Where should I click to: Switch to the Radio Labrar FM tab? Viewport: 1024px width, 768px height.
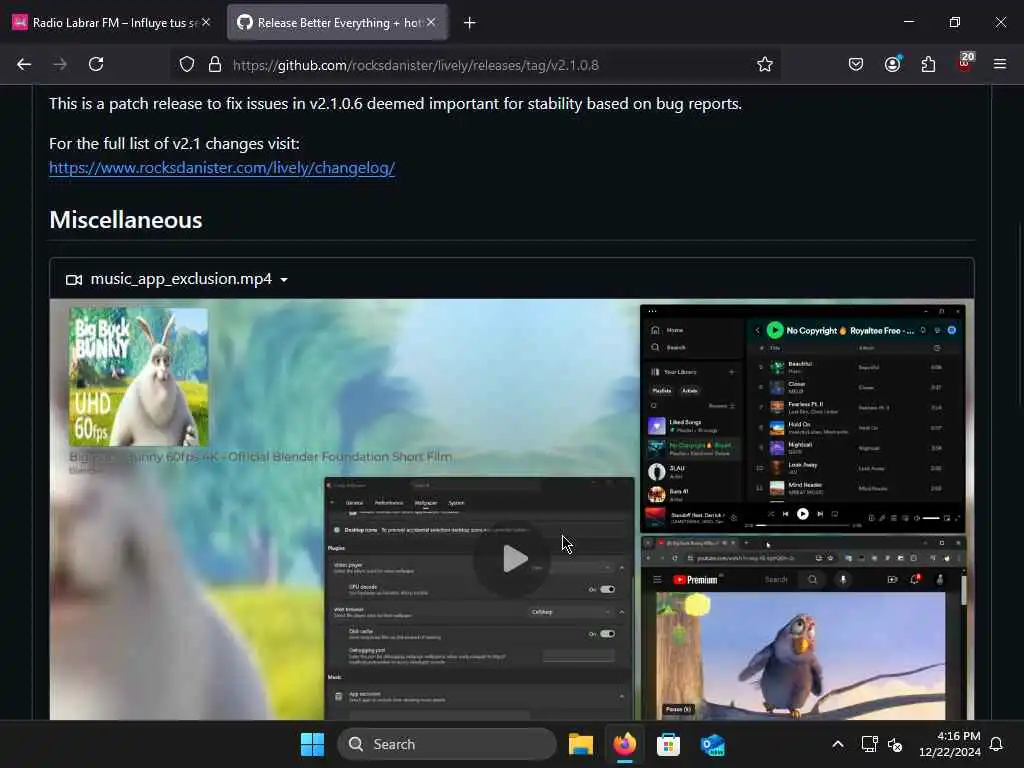[111, 23]
